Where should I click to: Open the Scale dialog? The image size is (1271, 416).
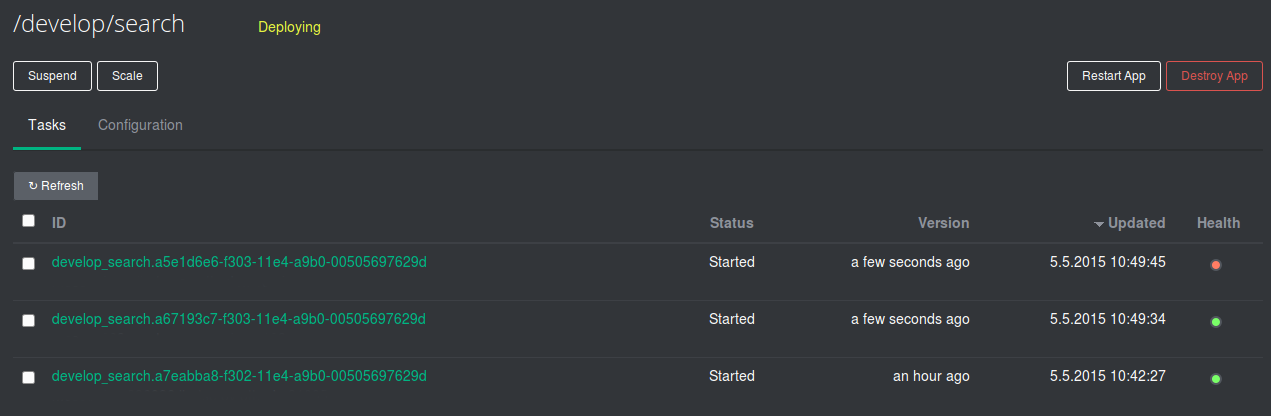127,76
